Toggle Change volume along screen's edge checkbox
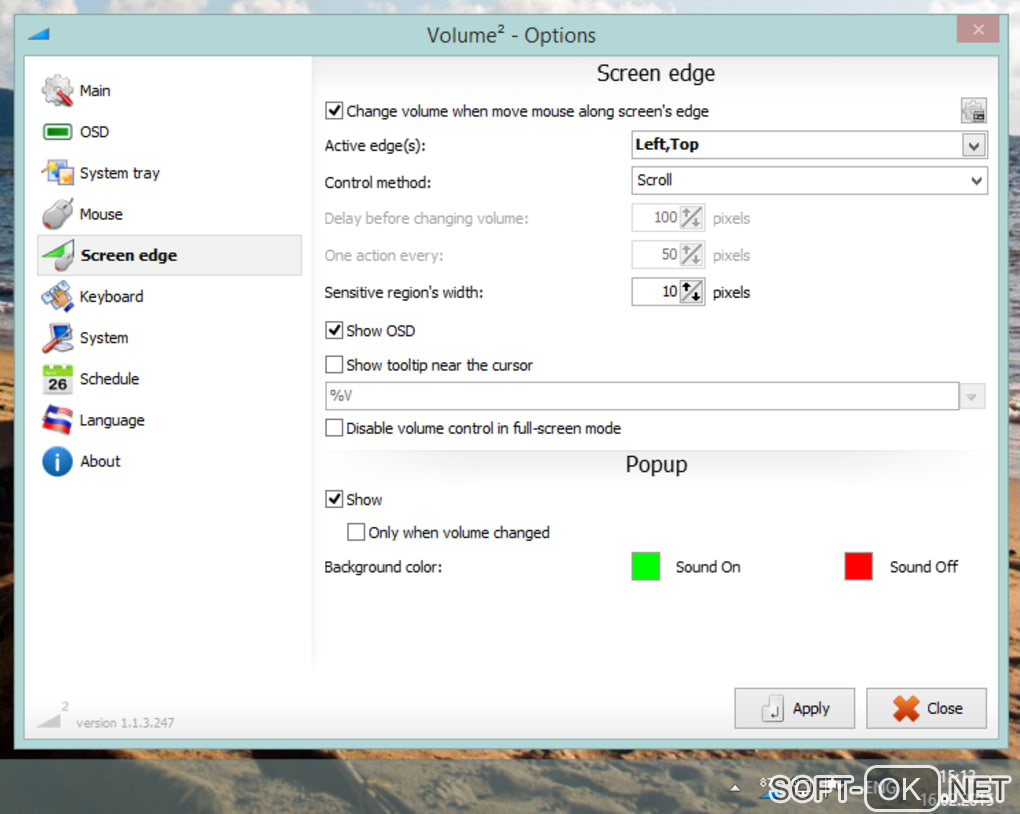Viewport: 1020px width, 814px height. [x=334, y=111]
